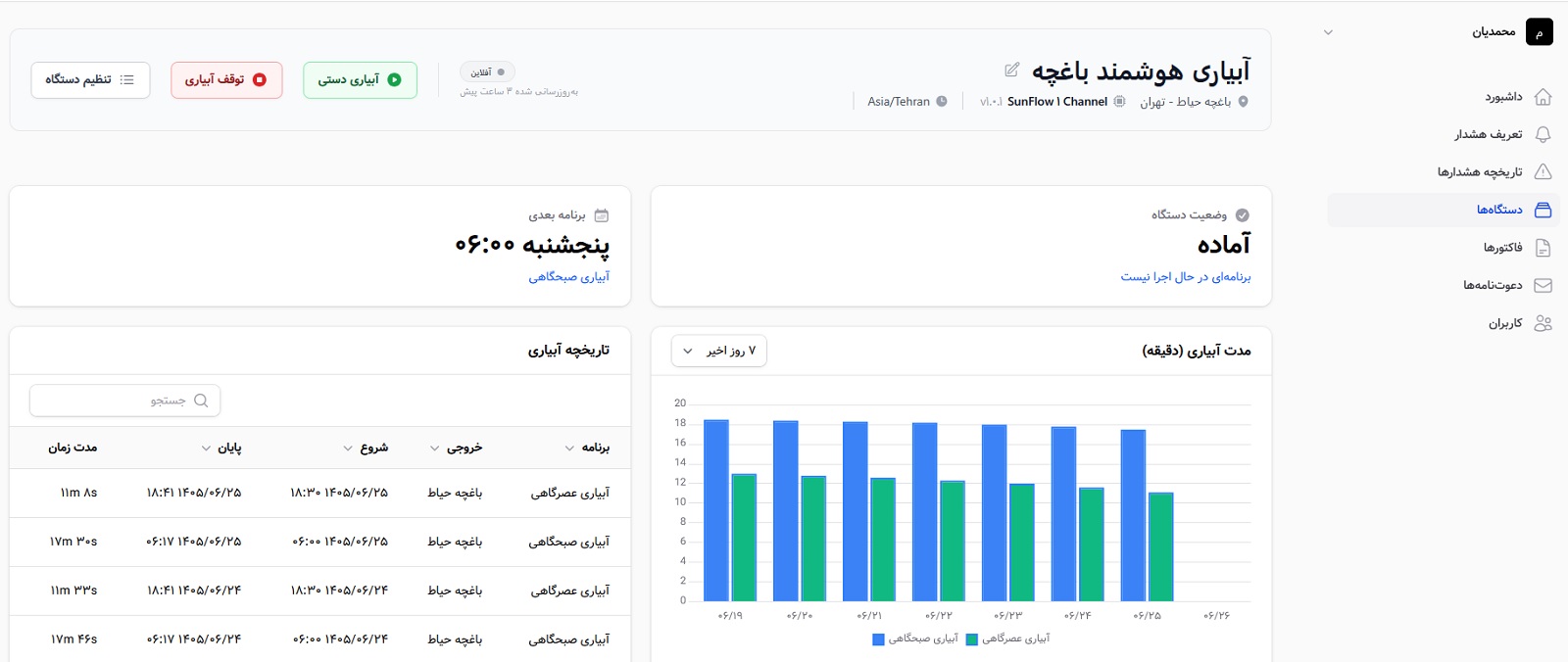Expand the account menu chevron near محمدیان
This screenshot has width=1568, height=662.
[1328, 32]
